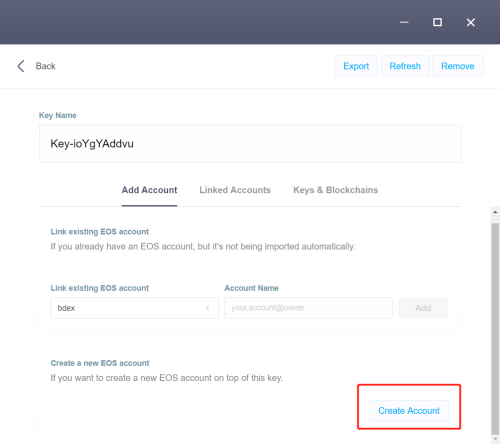Image resolution: width=500 pixels, height=444 pixels.
Task: Click the Back arrow icon
Action: (x=21, y=66)
